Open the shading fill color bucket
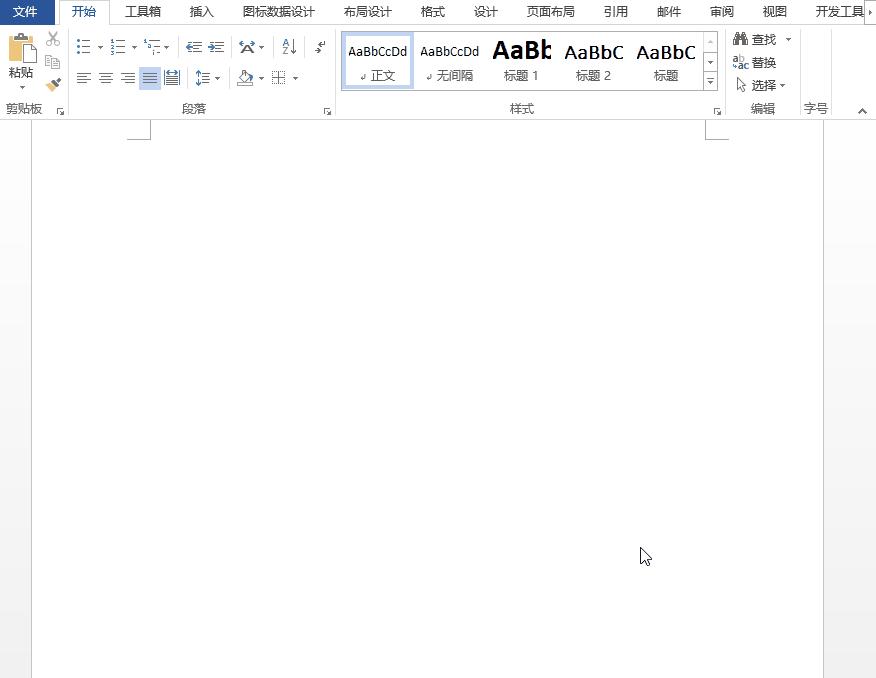 [246, 78]
